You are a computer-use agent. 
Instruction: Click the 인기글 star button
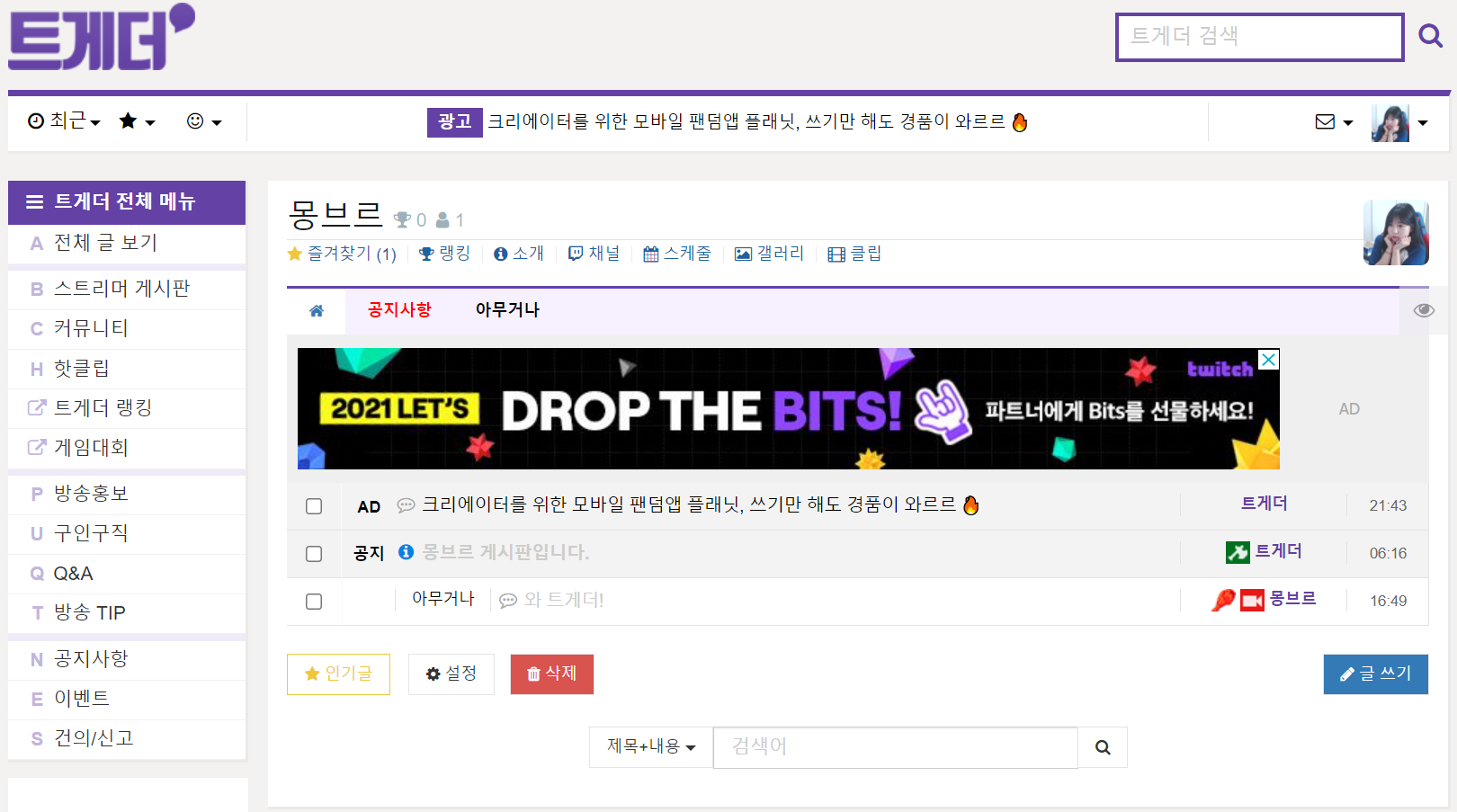338,674
